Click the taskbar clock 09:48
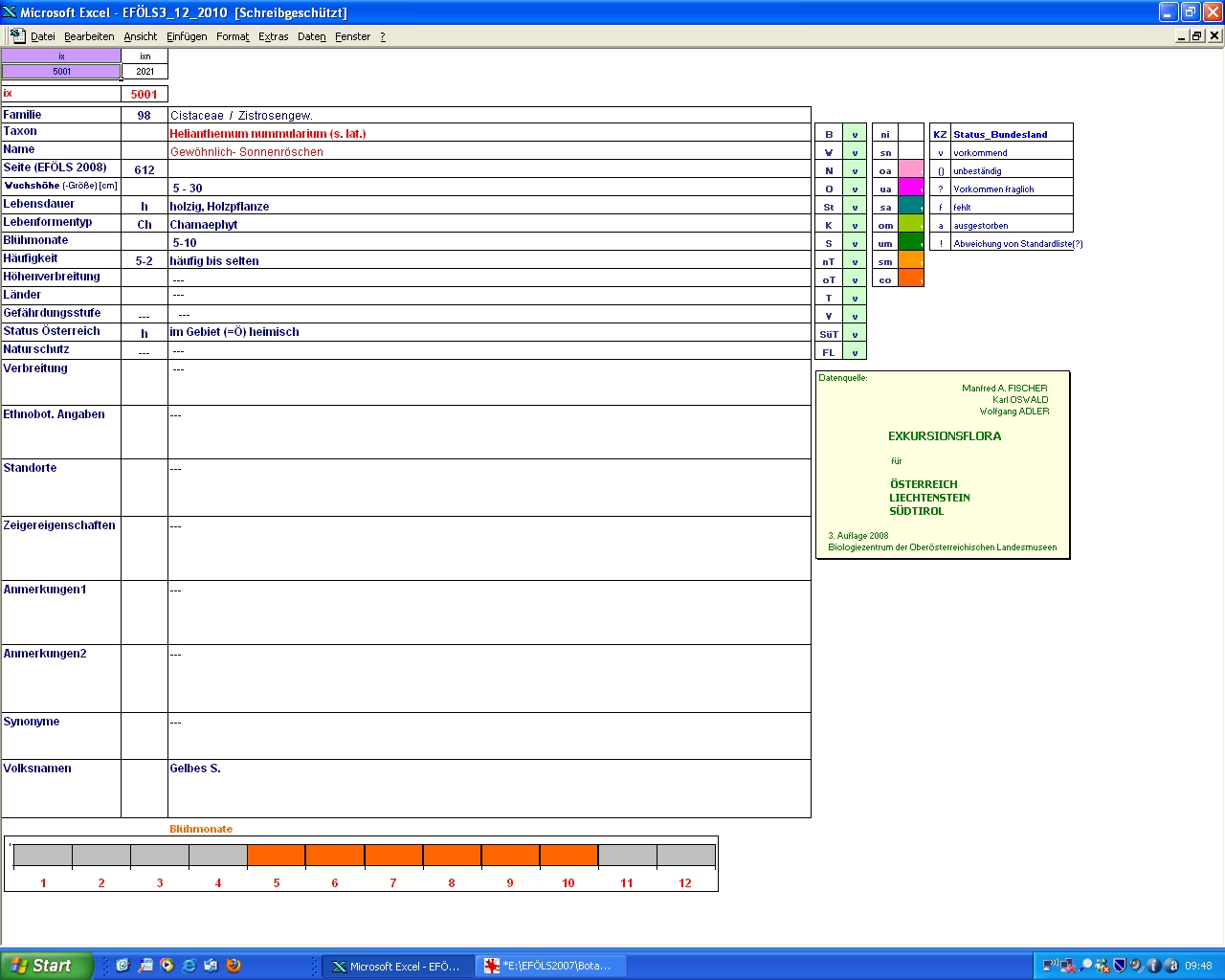This screenshot has height=980, width=1225. tap(1198, 967)
